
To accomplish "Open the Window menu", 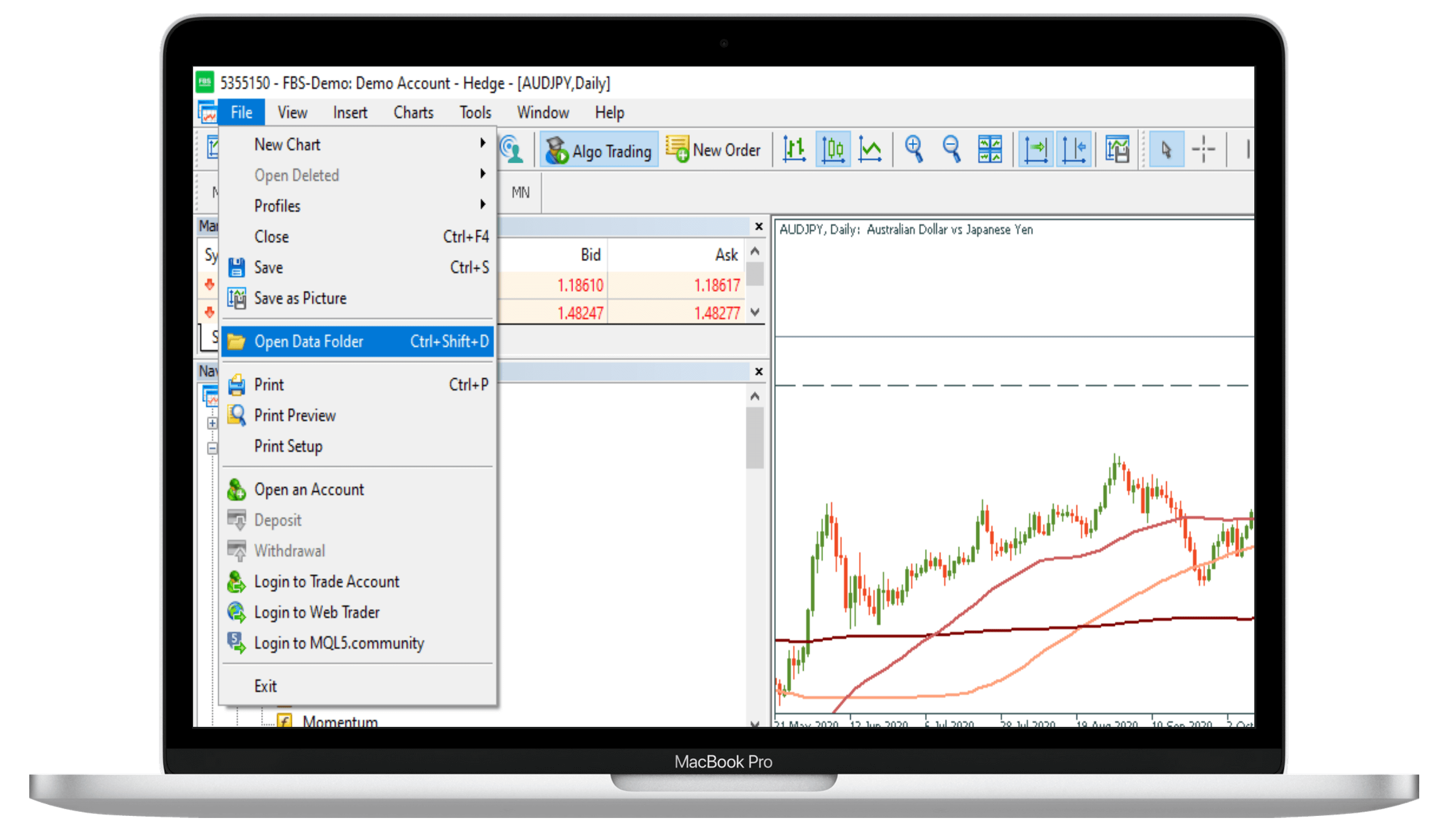I will click(543, 112).
